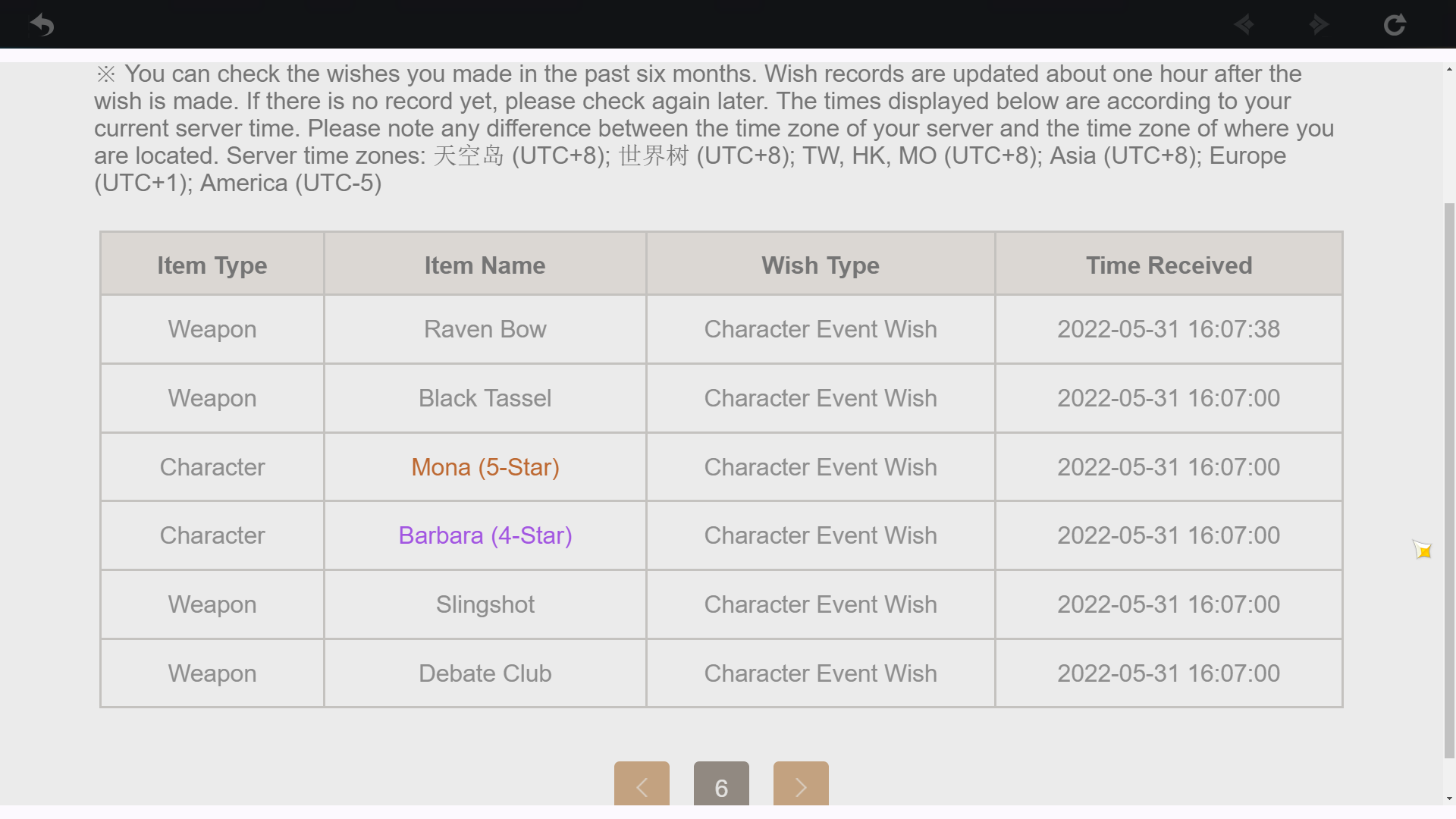Click the Slingshot table cell
This screenshot has width=1456, height=819.
click(x=485, y=604)
